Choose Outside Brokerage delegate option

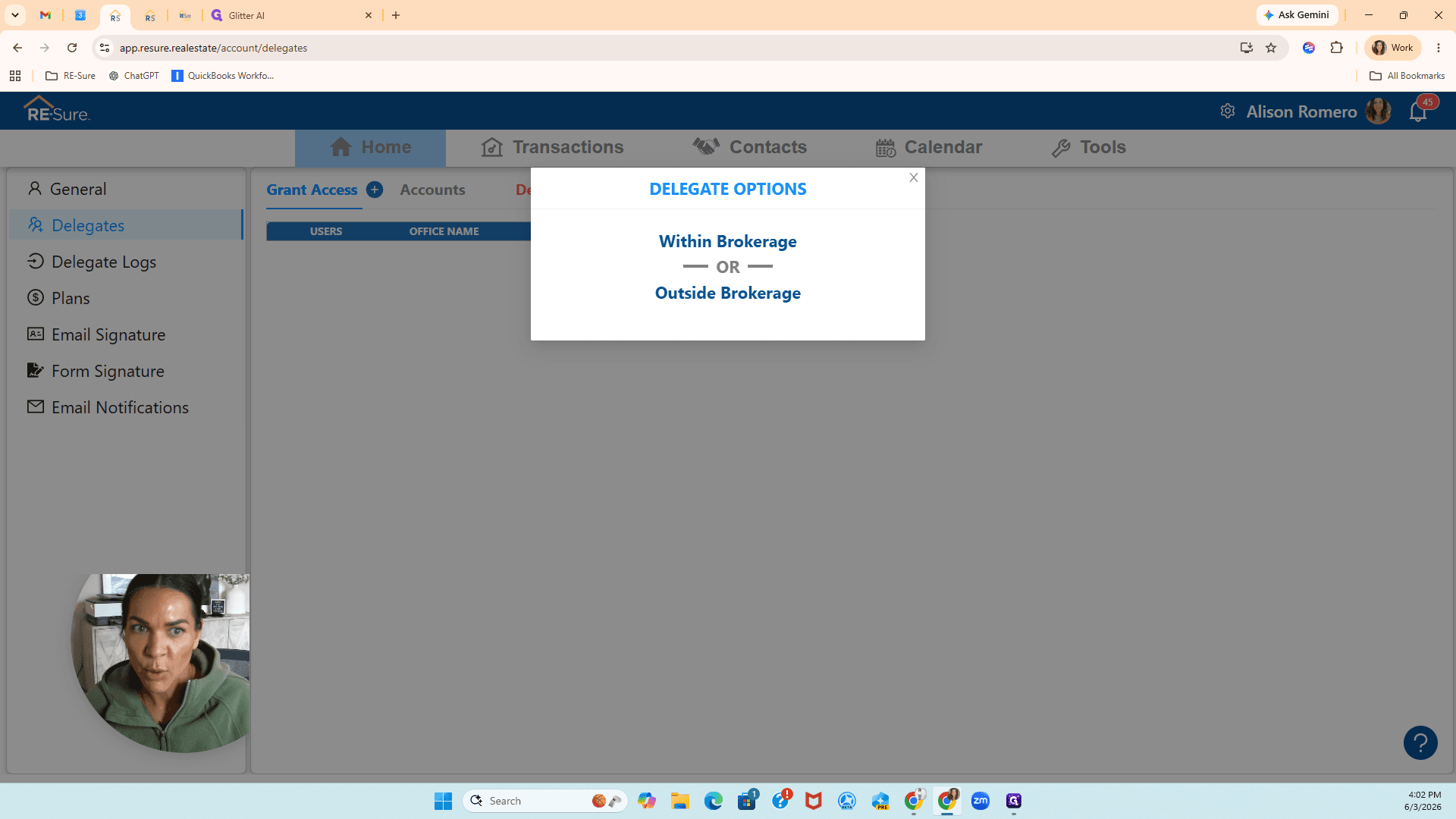coord(727,293)
